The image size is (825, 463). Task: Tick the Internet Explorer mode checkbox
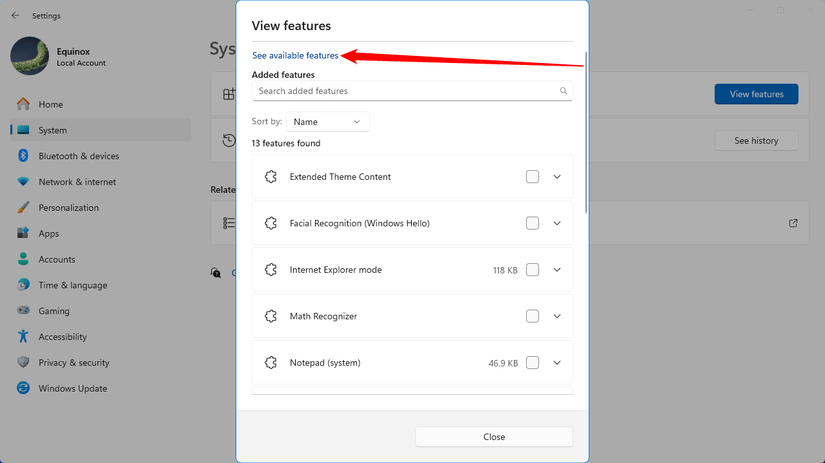[532, 270]
